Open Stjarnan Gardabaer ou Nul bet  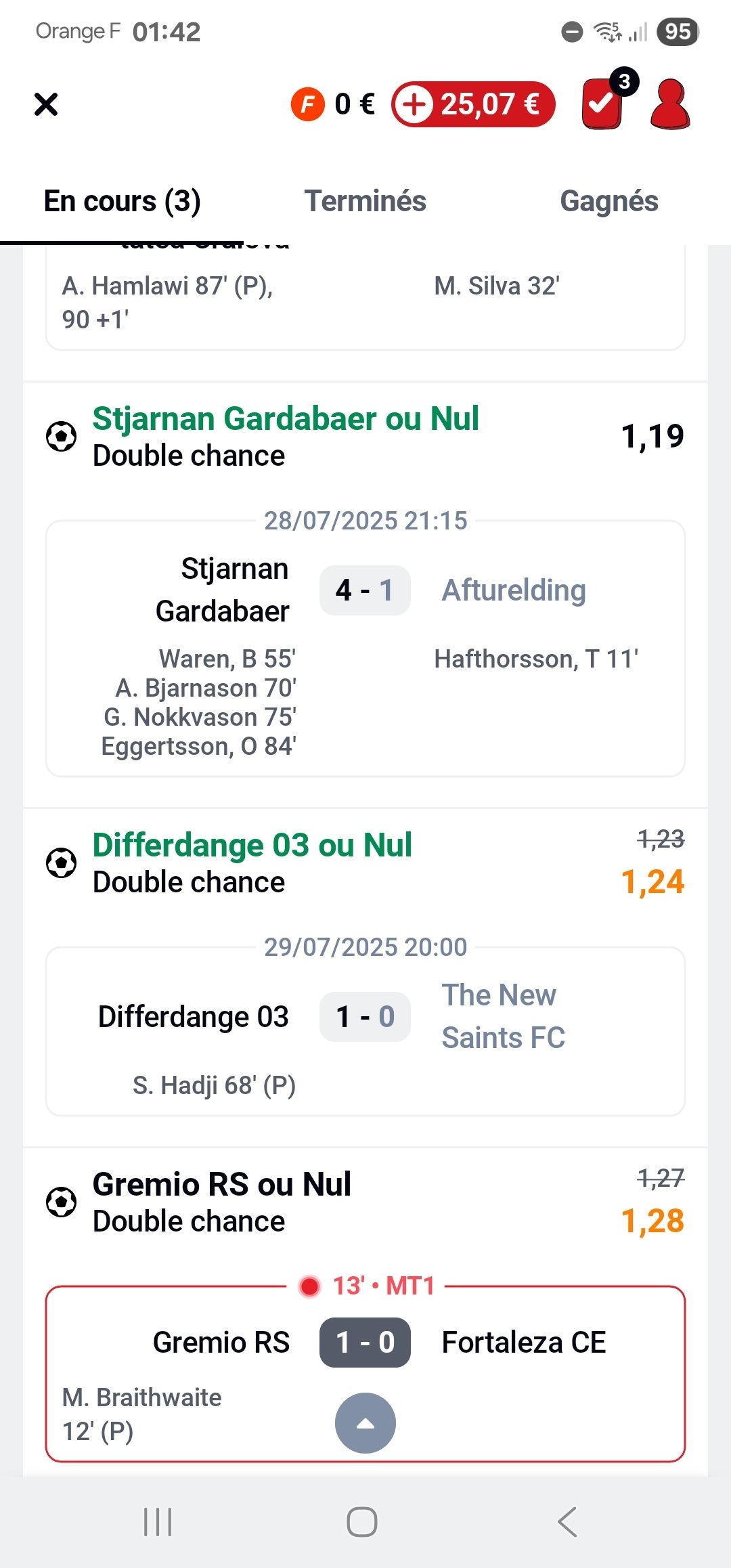tap(286, 419)
